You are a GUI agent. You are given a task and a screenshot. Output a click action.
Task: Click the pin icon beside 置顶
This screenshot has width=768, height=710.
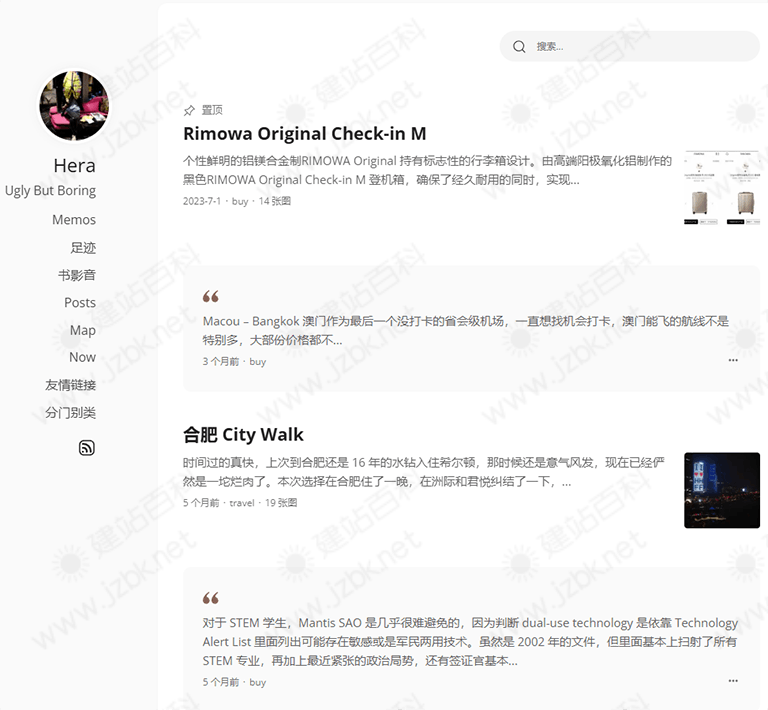[189, 111]
